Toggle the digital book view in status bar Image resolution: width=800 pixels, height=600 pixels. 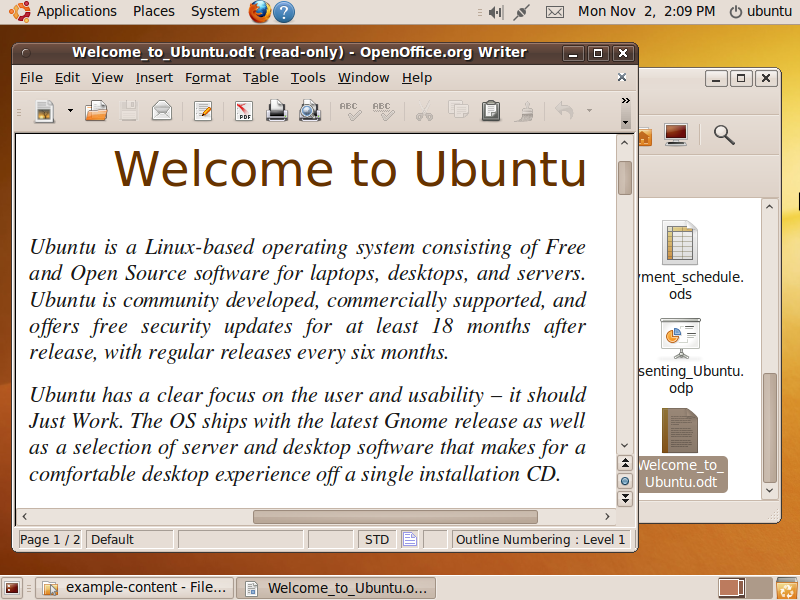click(x=410, y=539)
